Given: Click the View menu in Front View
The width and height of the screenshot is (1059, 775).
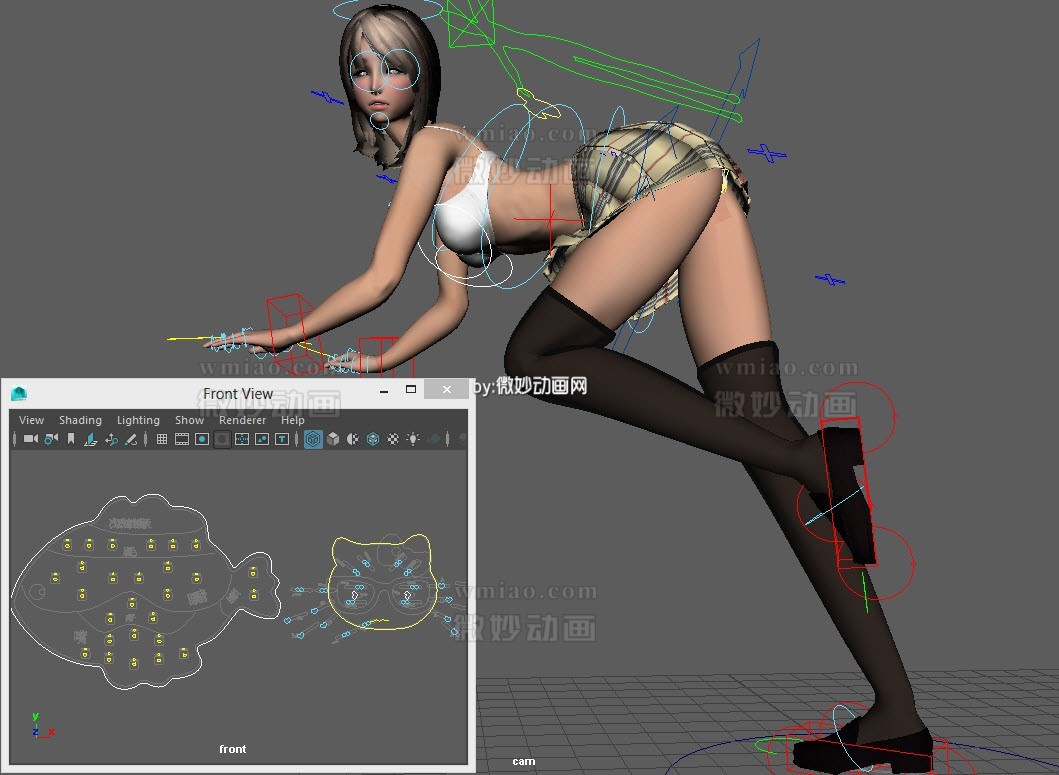Looking at the screenshot, I should coord(31,420).
